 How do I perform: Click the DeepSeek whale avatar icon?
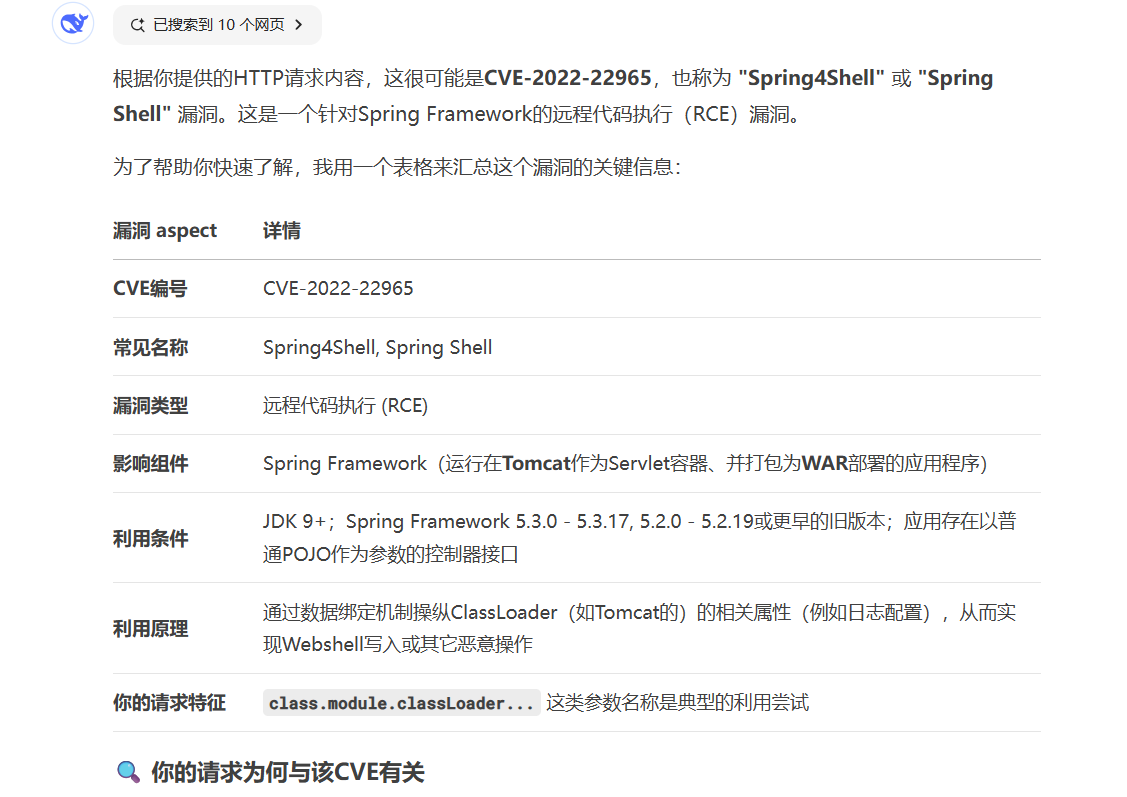(73, 24)
